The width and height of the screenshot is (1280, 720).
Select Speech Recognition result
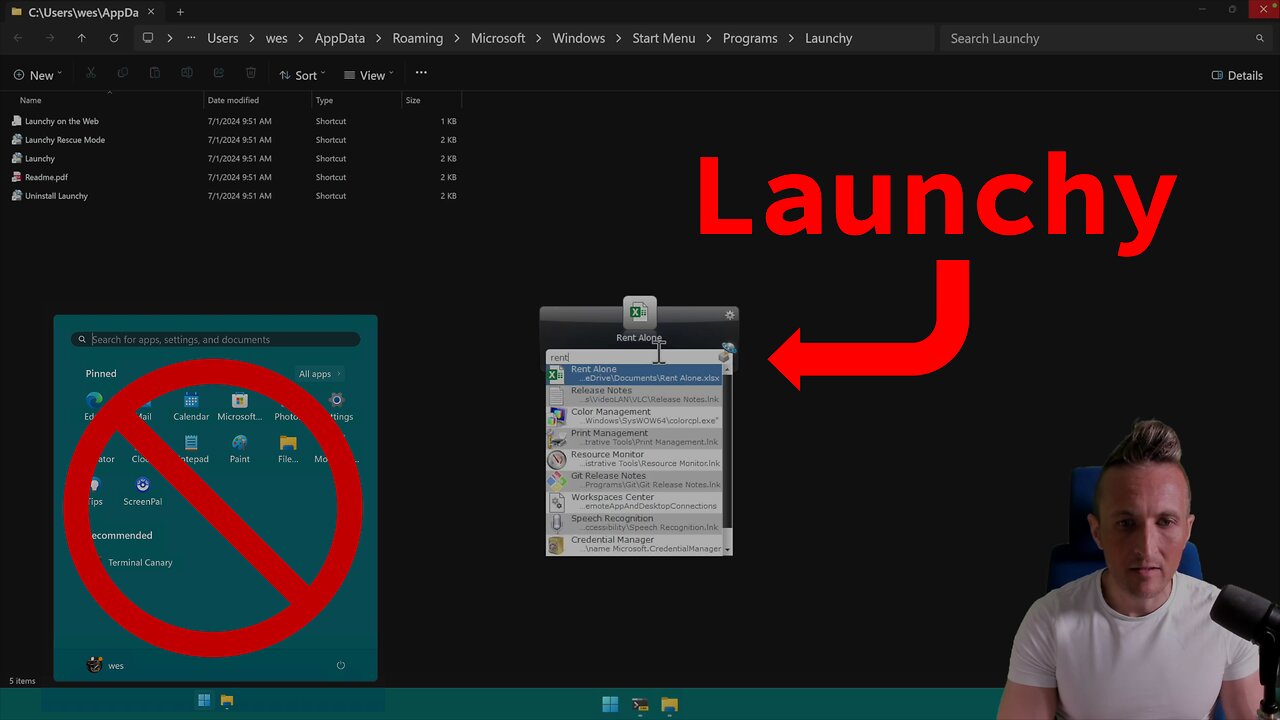tap(635, 523)
